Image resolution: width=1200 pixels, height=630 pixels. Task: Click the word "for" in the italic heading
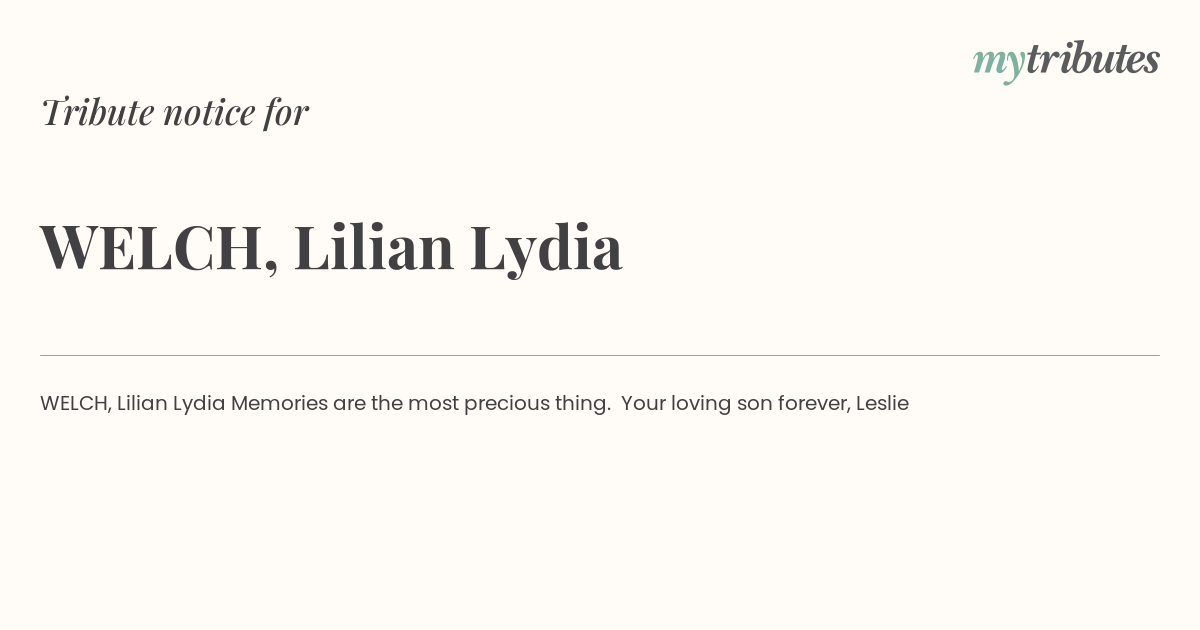tap(286, 112)
